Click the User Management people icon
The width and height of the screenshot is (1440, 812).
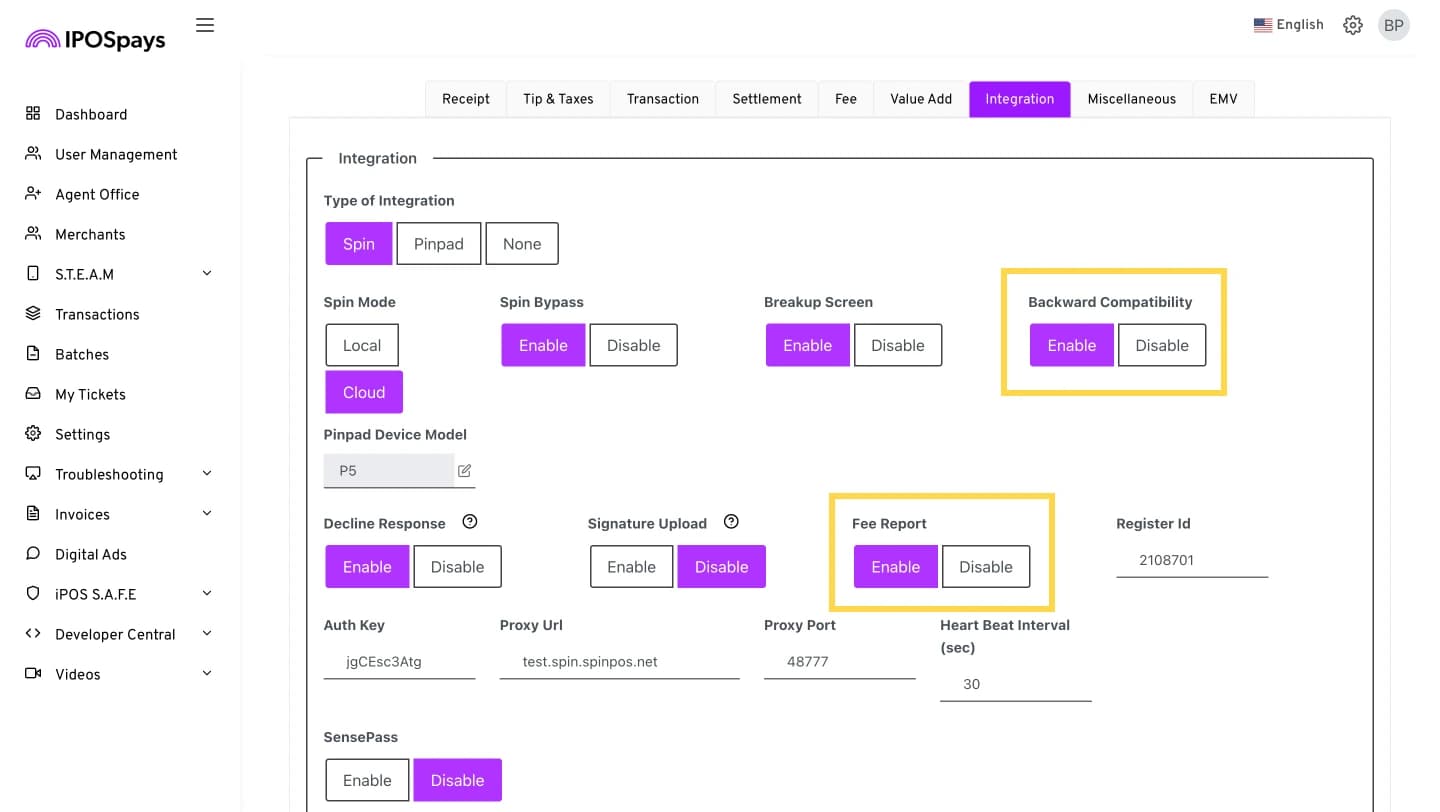(33, 154)
